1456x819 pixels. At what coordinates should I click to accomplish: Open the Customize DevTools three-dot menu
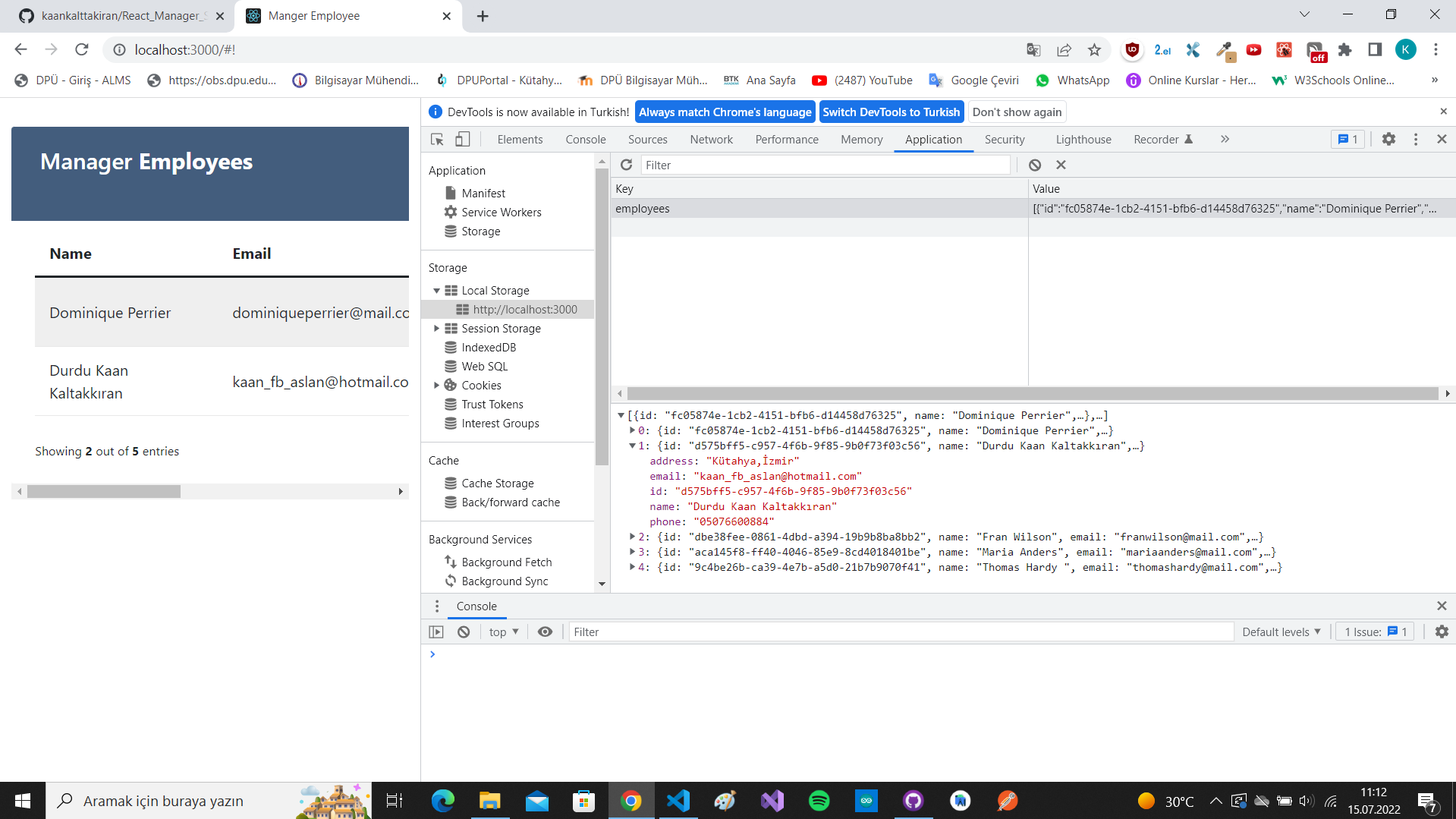click(x=1415, y=139)
